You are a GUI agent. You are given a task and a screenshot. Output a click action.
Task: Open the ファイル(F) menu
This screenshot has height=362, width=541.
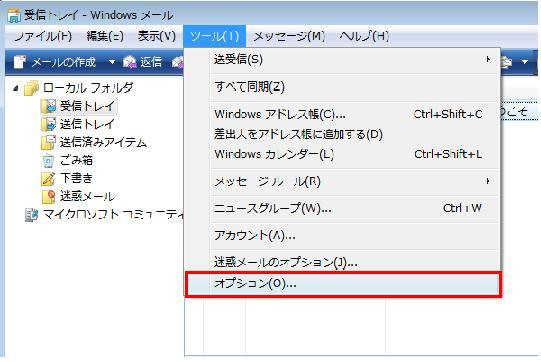tap(43, 36)
